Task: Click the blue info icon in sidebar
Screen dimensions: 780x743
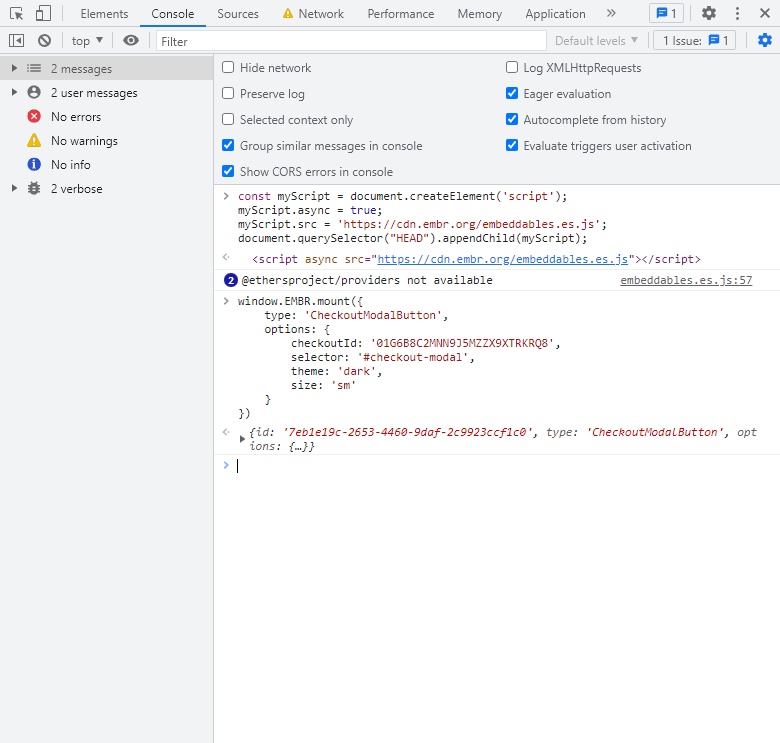Action: (x=34, y=164)
